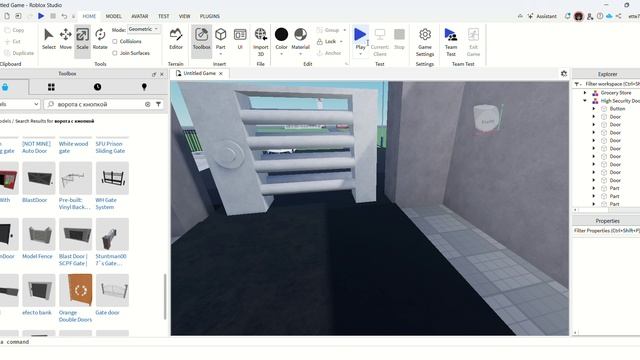Viewport: 640px width, 360px height.
Task: Expand the Grocery Store model
Action: (585, 93)
